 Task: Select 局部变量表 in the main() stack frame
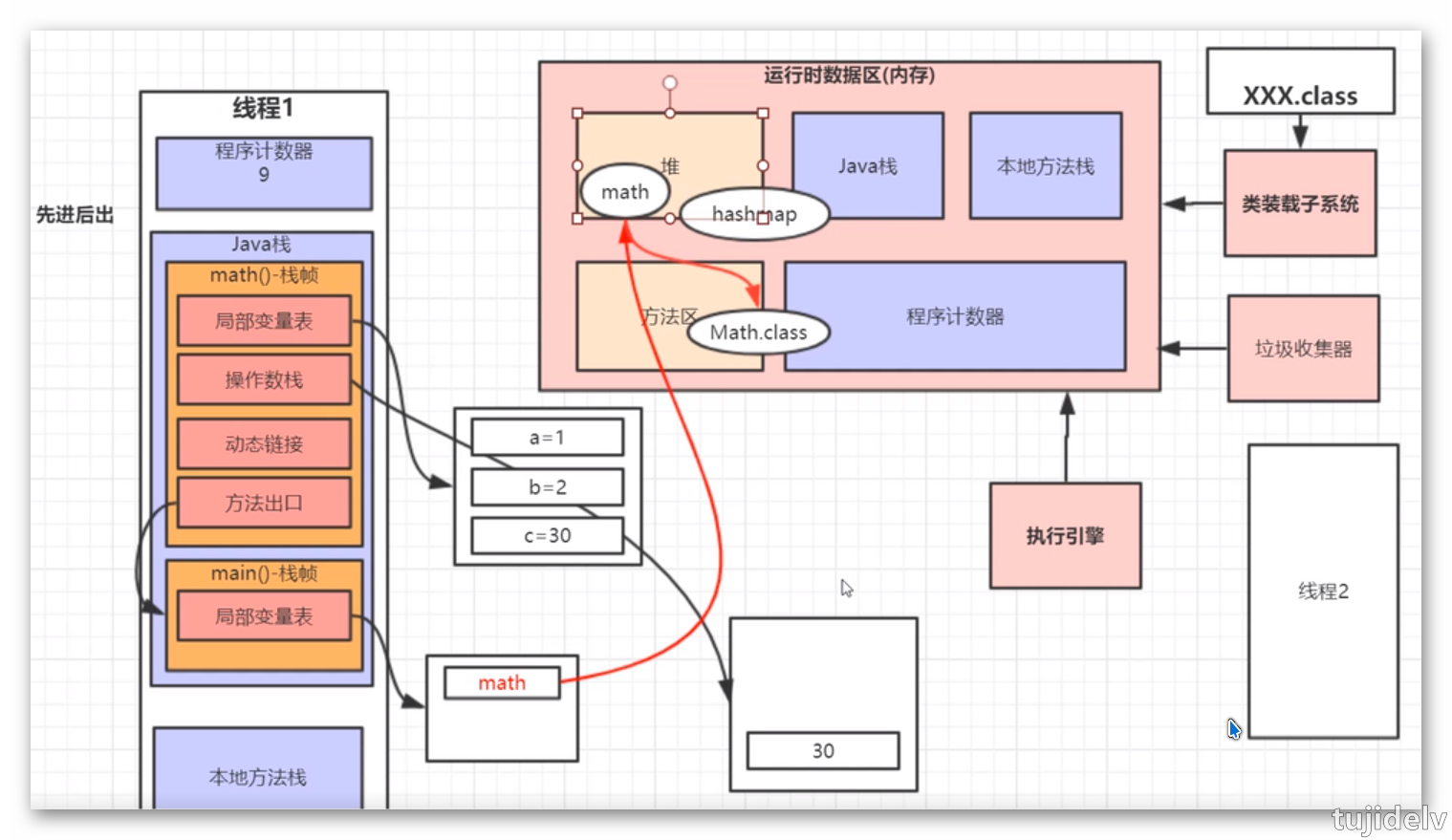(x=264, y=616)
